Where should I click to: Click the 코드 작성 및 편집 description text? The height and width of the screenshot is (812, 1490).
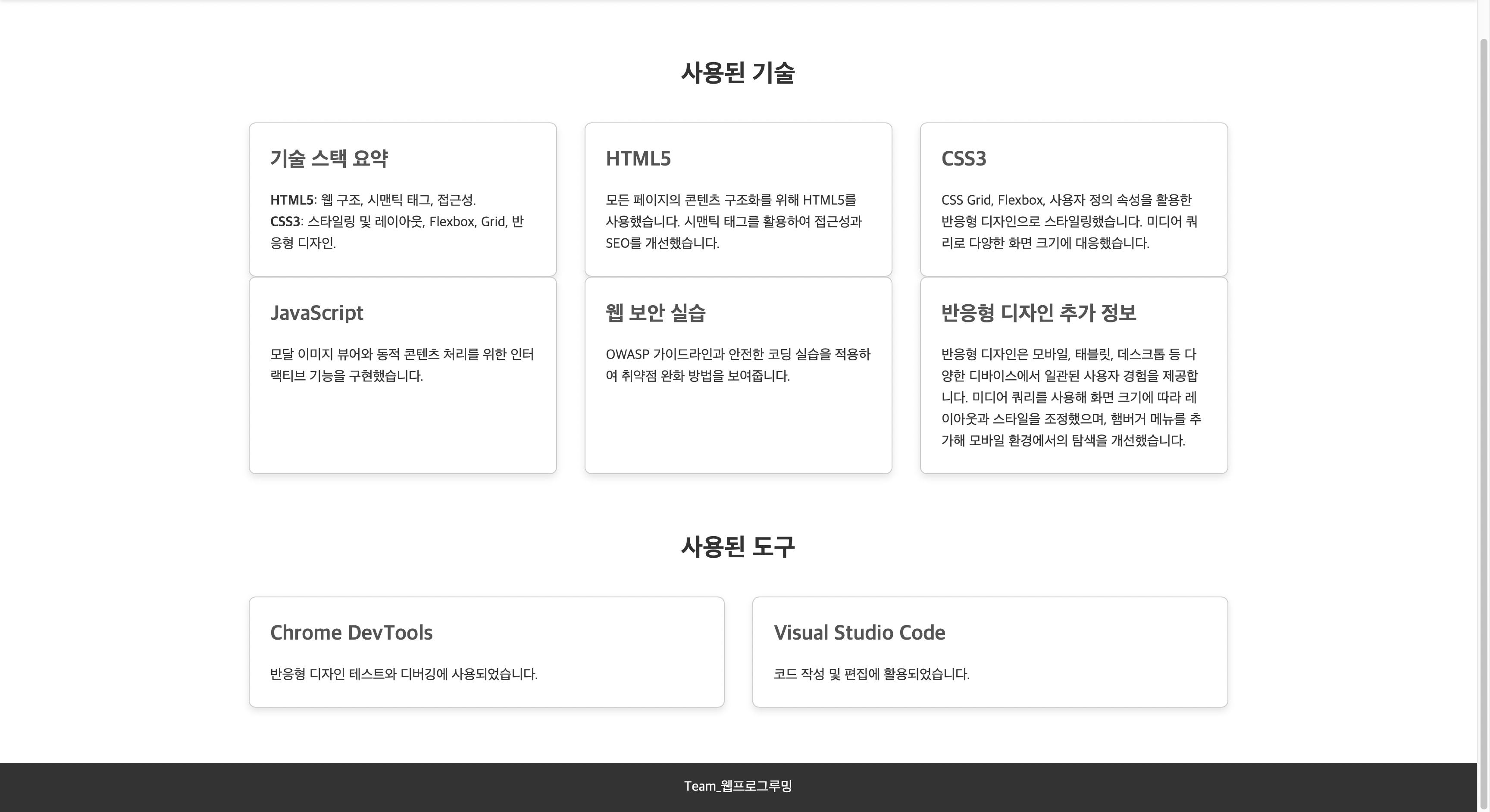point(872,675)
